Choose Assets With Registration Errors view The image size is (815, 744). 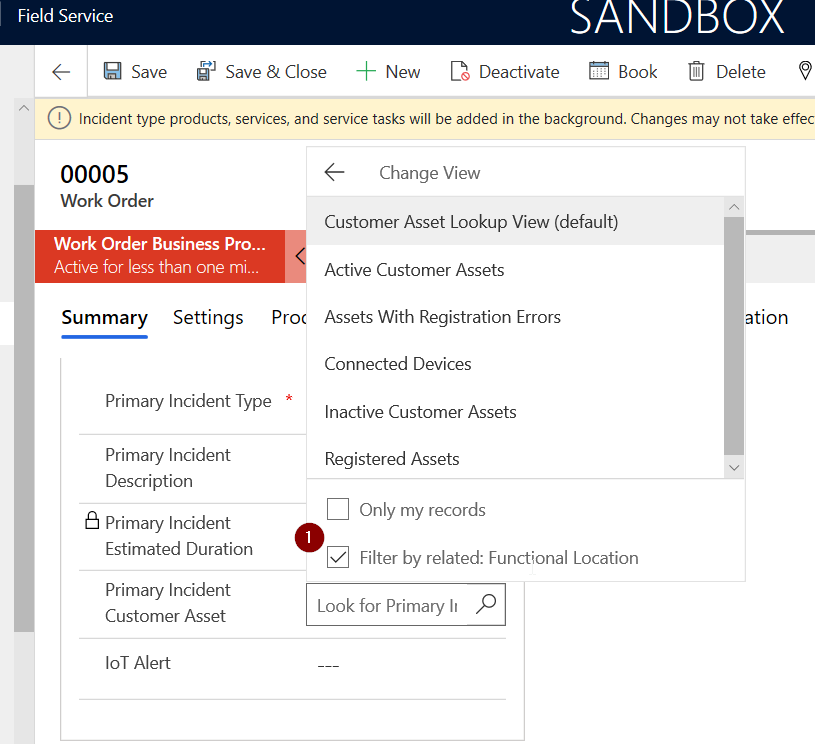click(442, 317)
